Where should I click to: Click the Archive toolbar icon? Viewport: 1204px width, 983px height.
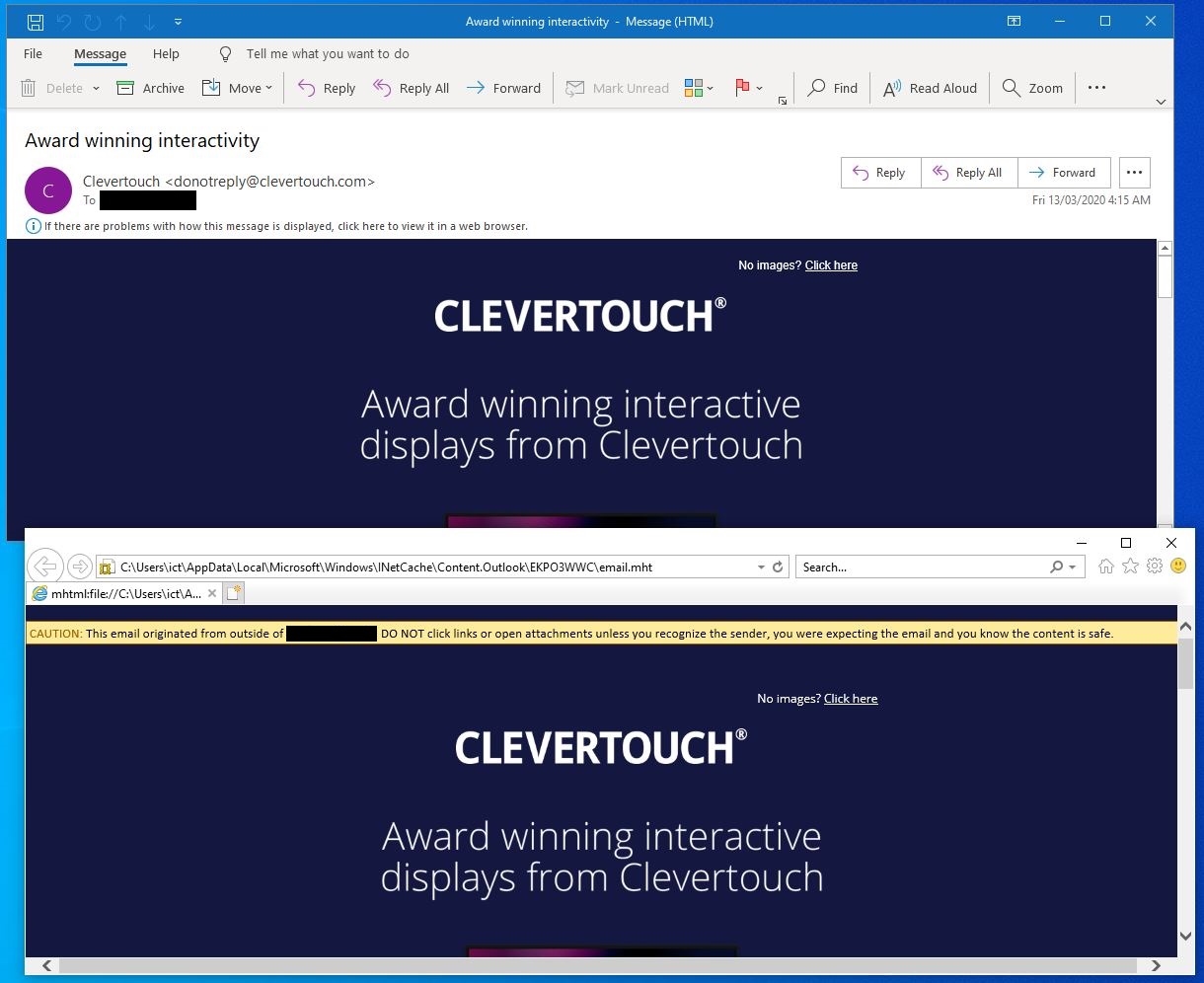125,88
